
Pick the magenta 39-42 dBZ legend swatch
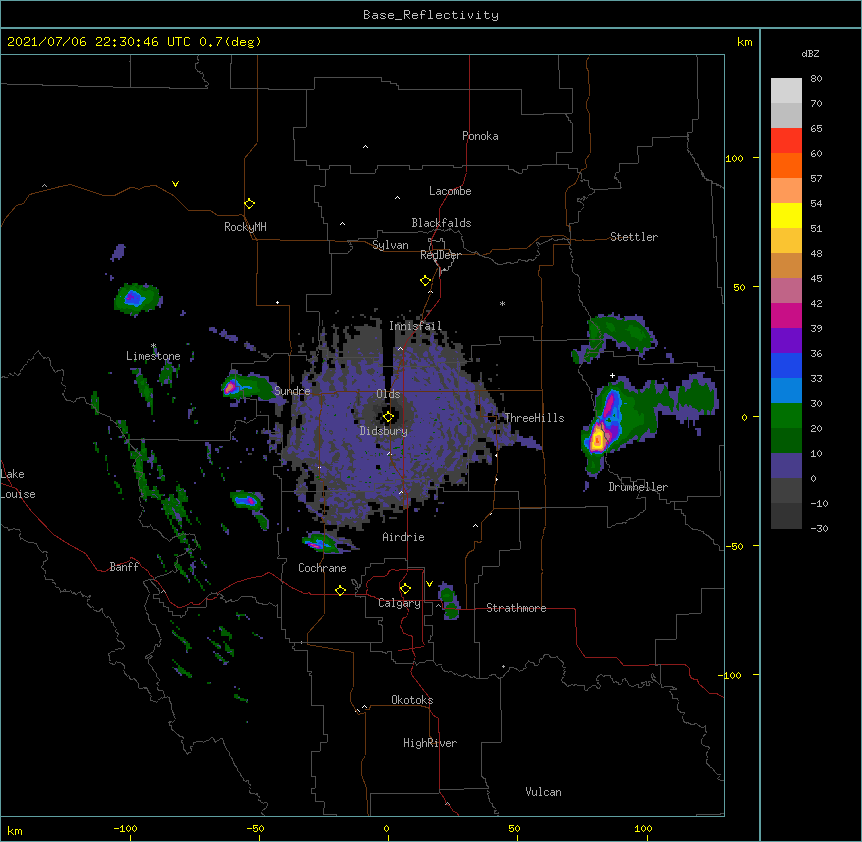[786, 315]
